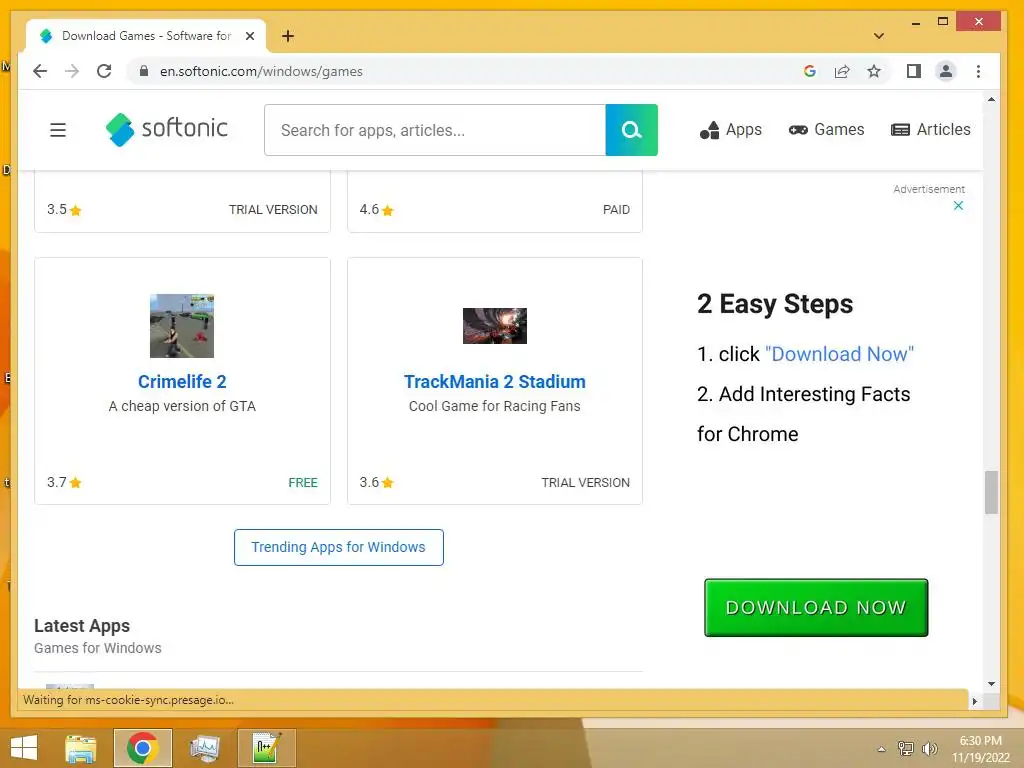Close the Download Games tab
Image resolution: width=1024 pixels, height=768 pixels.
249,36
